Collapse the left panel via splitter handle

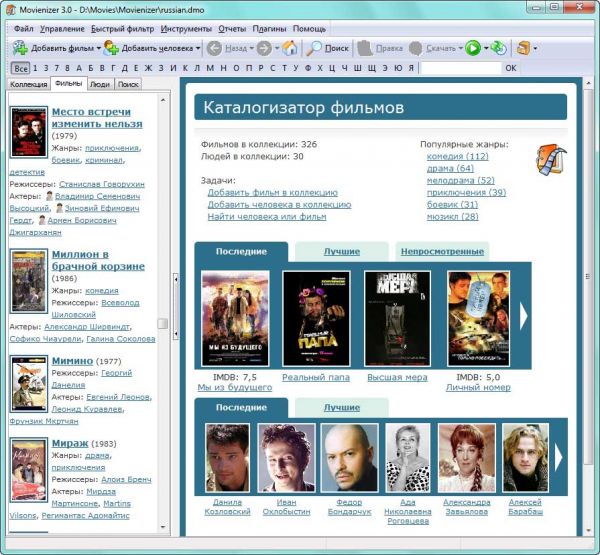click(x=176, y=306)
